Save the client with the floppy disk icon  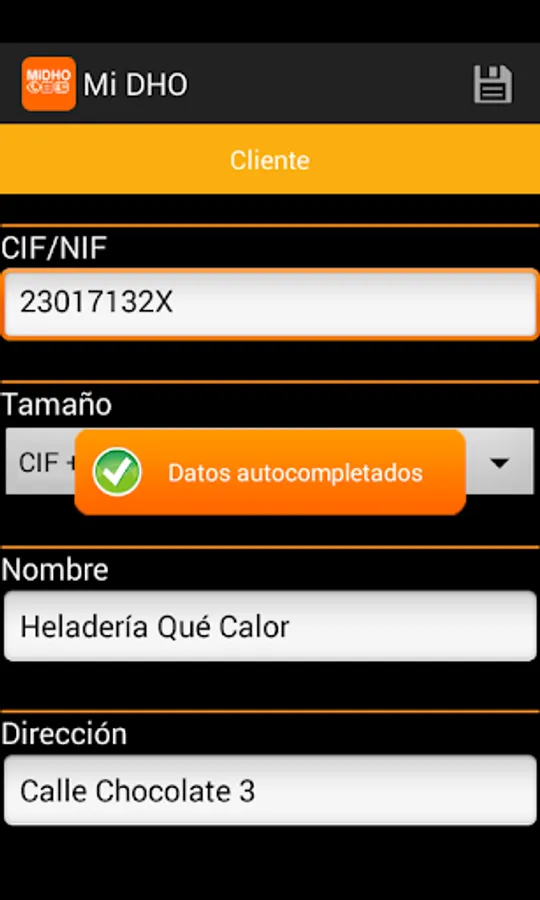click(x=492, y=84)
